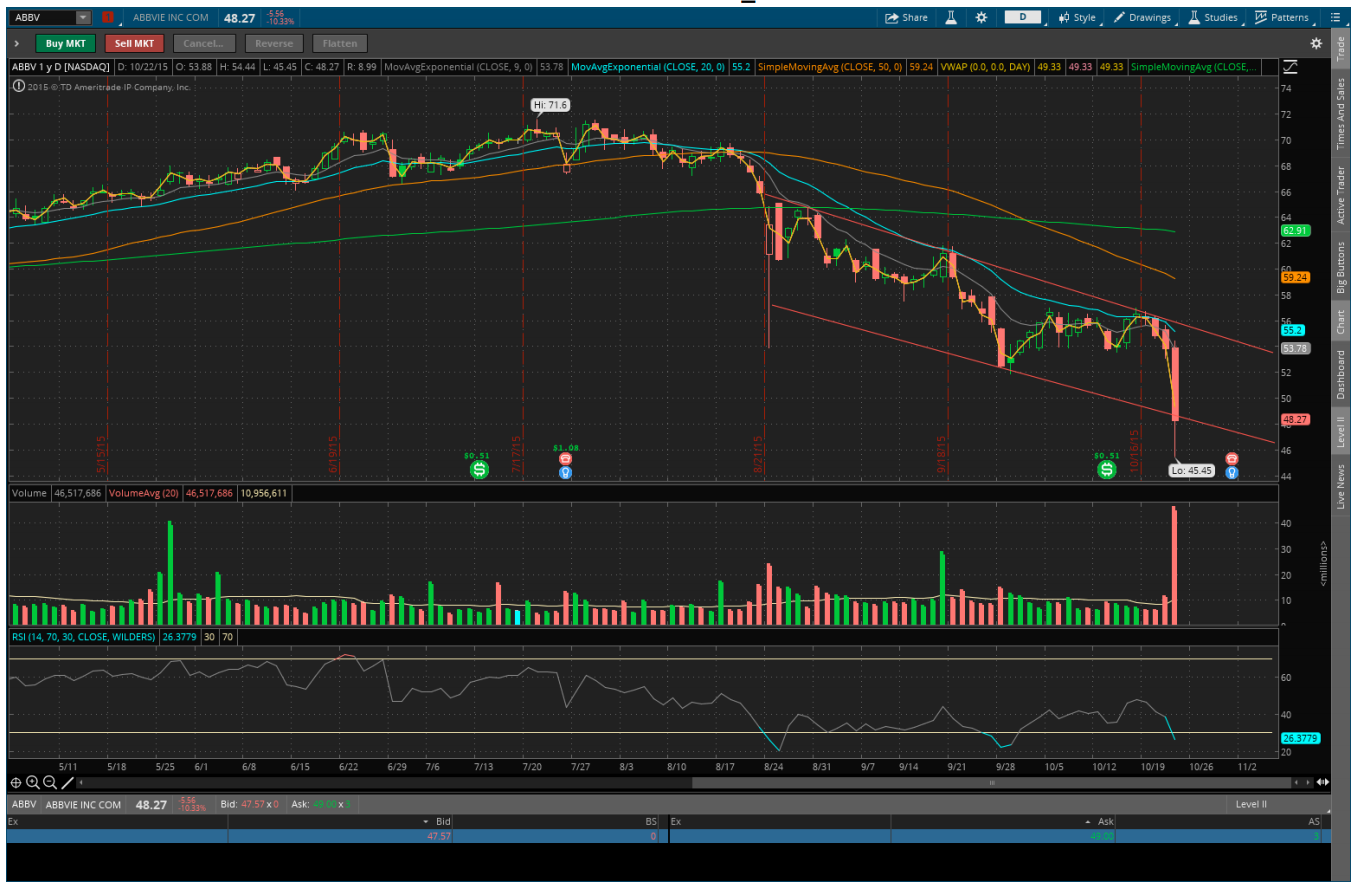The image size is (1355, 883).
Task: Change the D aggregation period selector
Action: pos(1023,17)
